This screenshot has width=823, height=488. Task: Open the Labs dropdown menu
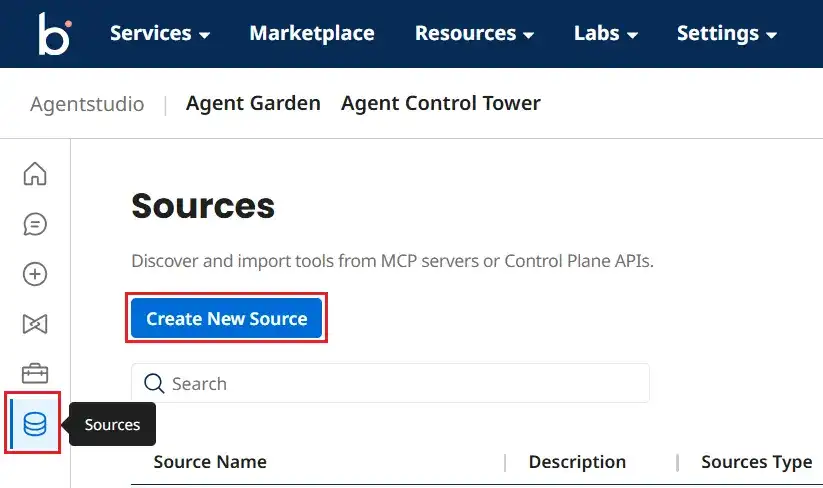pyautogui.click(x=606, y=34)
